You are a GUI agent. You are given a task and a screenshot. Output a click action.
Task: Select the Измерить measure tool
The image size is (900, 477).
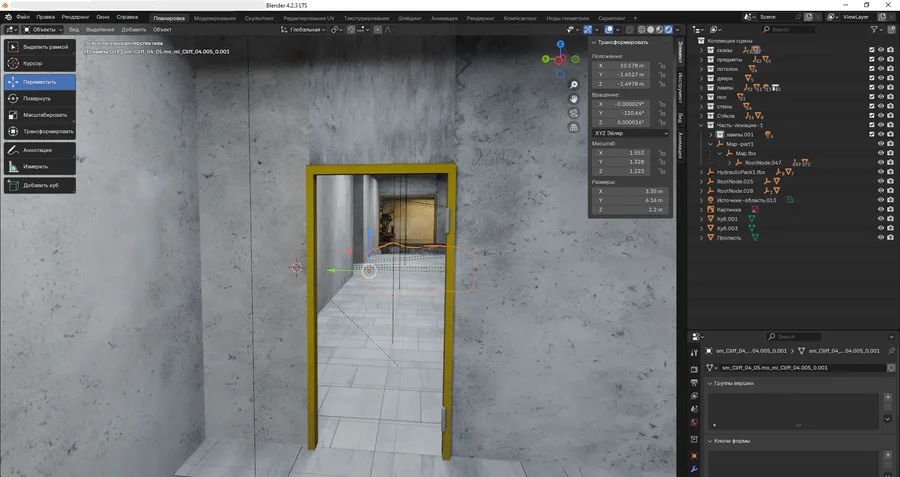coord(40,166)
